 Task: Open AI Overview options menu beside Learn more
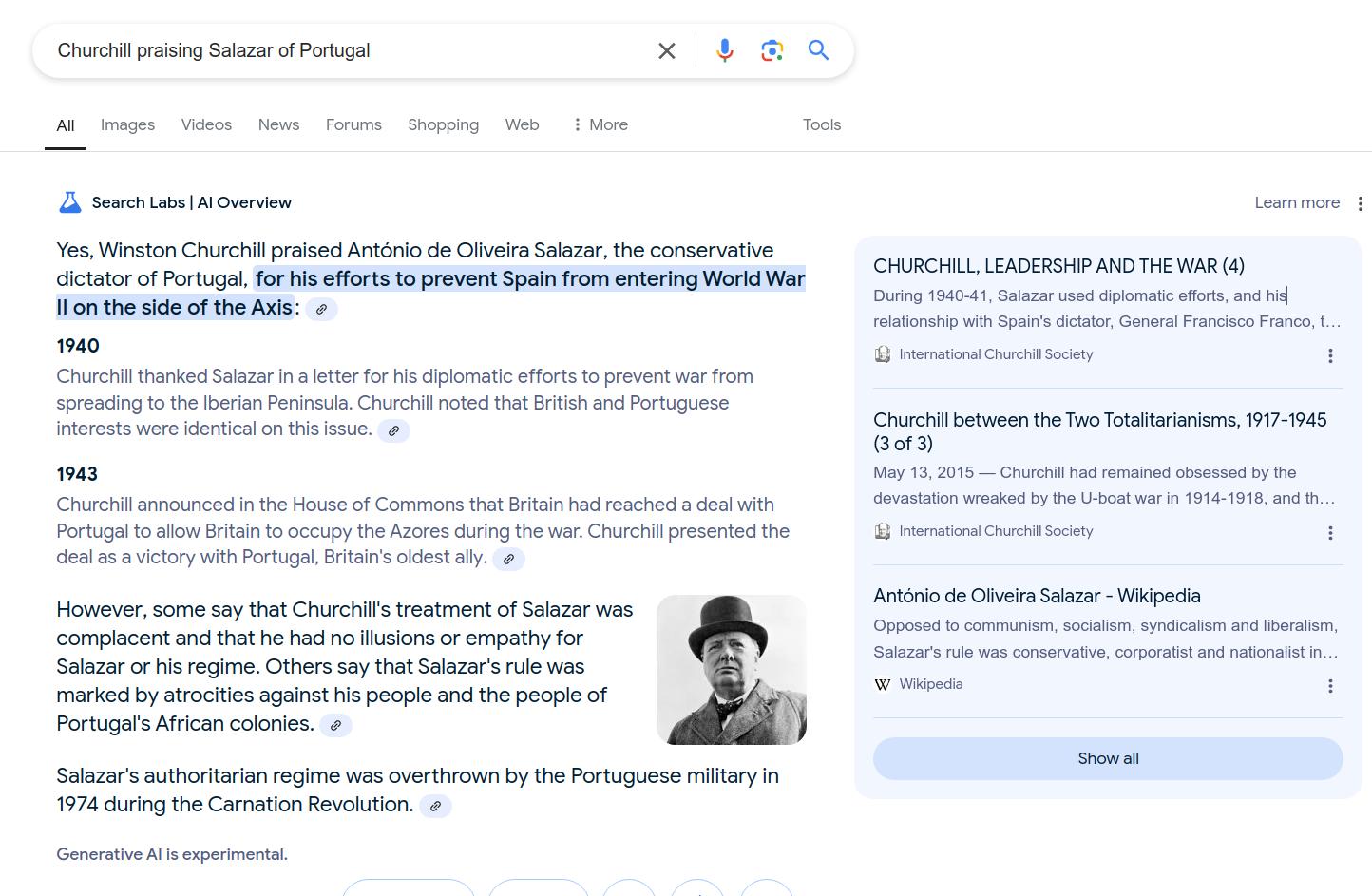click(x=1360, y=203)
